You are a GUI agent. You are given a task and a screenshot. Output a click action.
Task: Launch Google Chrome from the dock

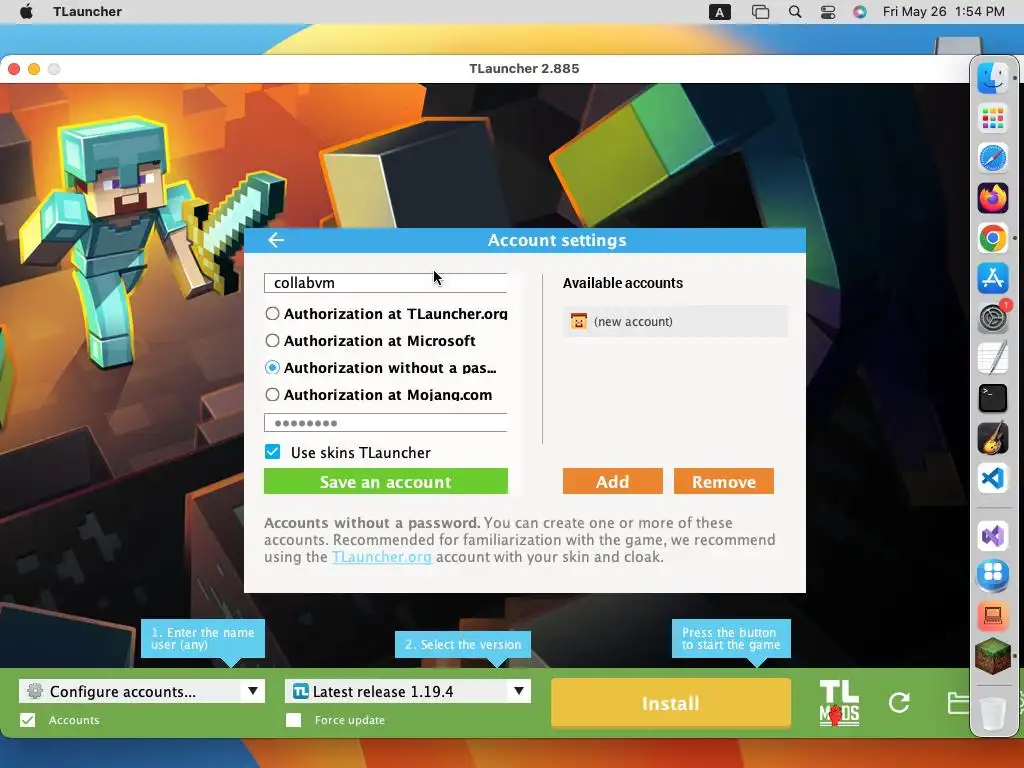click(993, 238)
